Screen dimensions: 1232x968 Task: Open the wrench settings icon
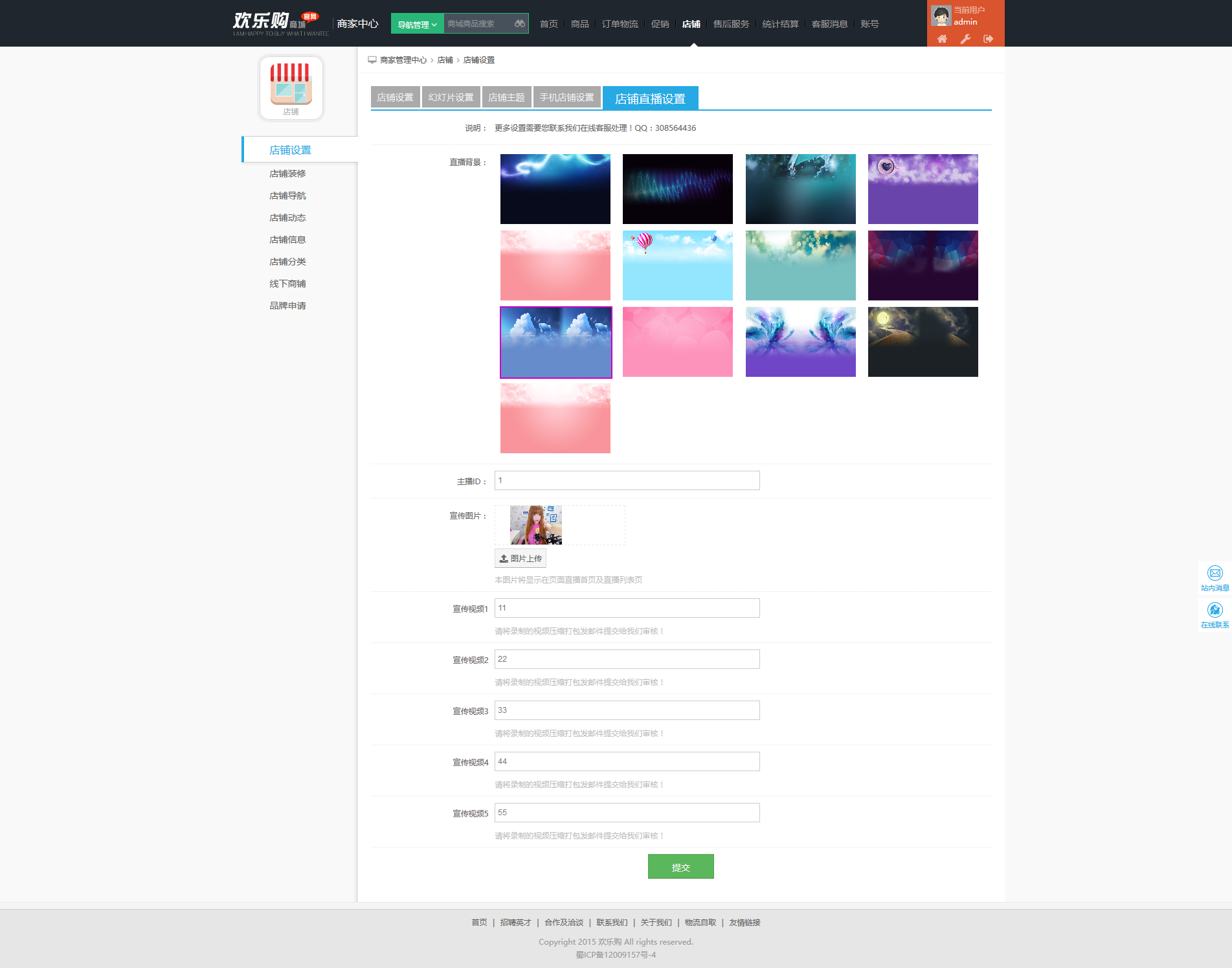click(x=965, y=39)
